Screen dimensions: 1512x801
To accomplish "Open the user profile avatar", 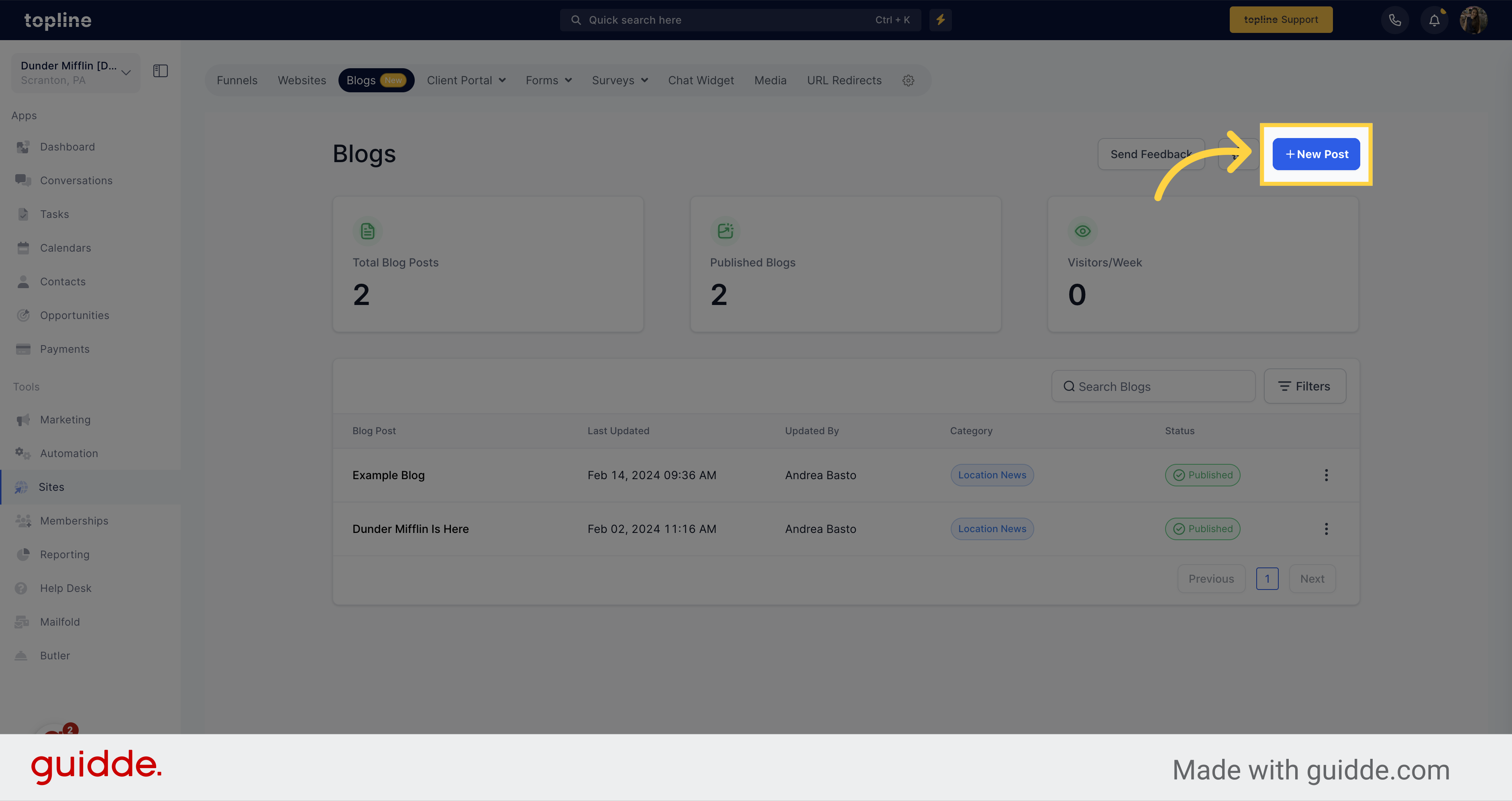I will coord(1473,20).
